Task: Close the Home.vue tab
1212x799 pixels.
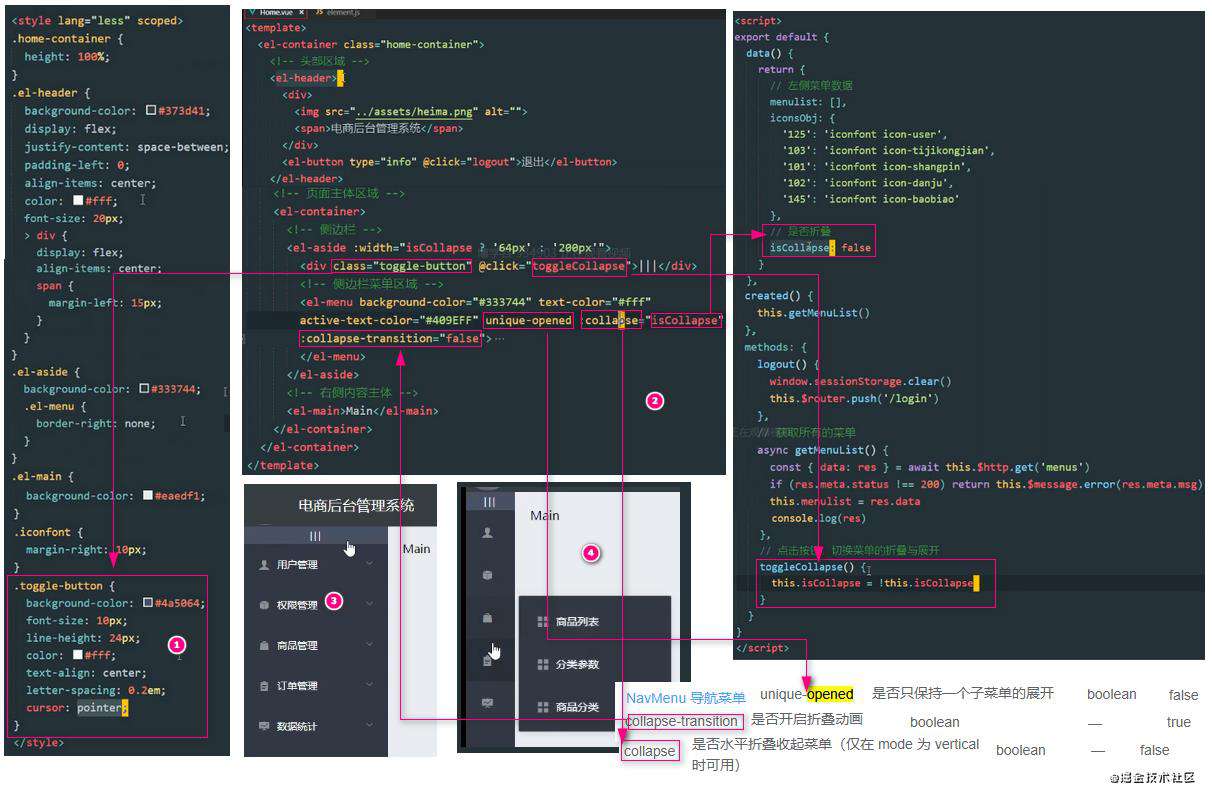Action: pyautogui.click(x=301, y=10)
